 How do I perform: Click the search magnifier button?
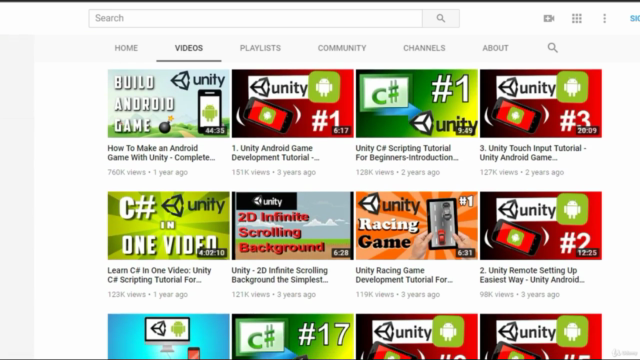click(441, 18)
